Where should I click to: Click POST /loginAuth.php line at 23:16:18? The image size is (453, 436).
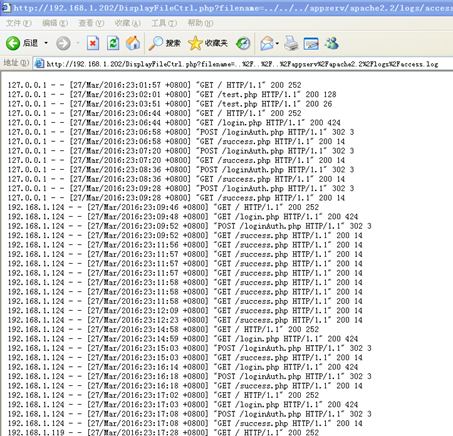[x=189, y=376]
